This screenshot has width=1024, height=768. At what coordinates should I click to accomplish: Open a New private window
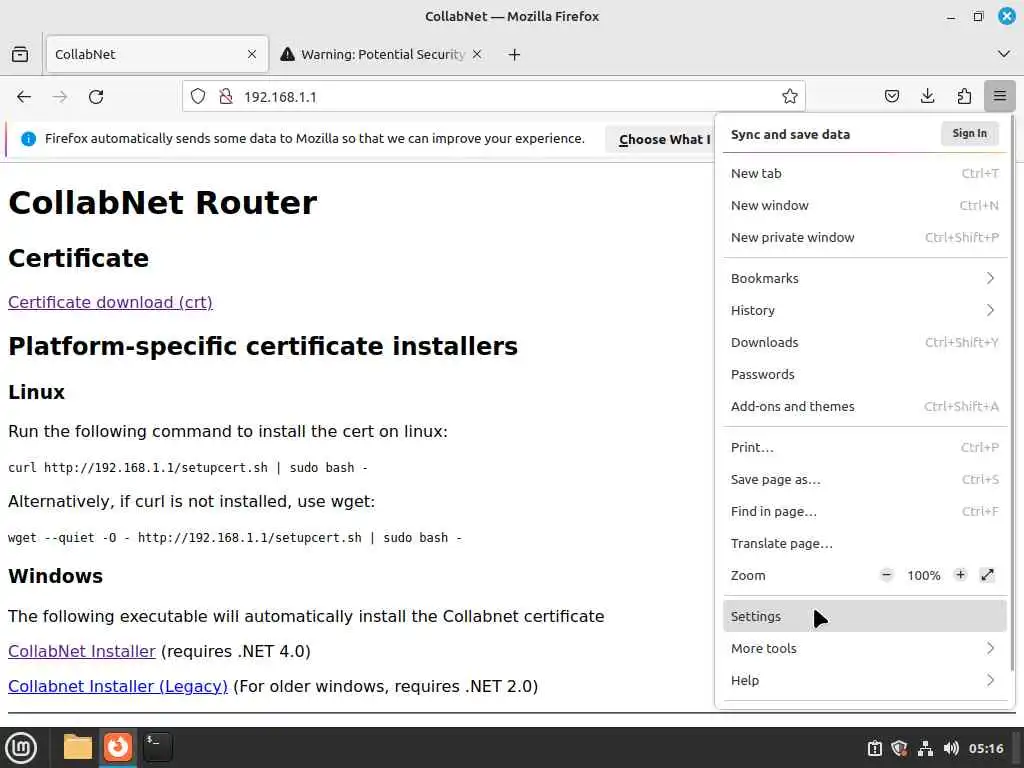pyautogui.click(x=865, y=237)
